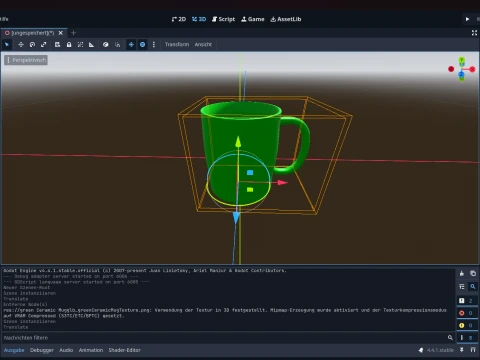Toggle warning messages filter yellow icon

coord(466,325)
